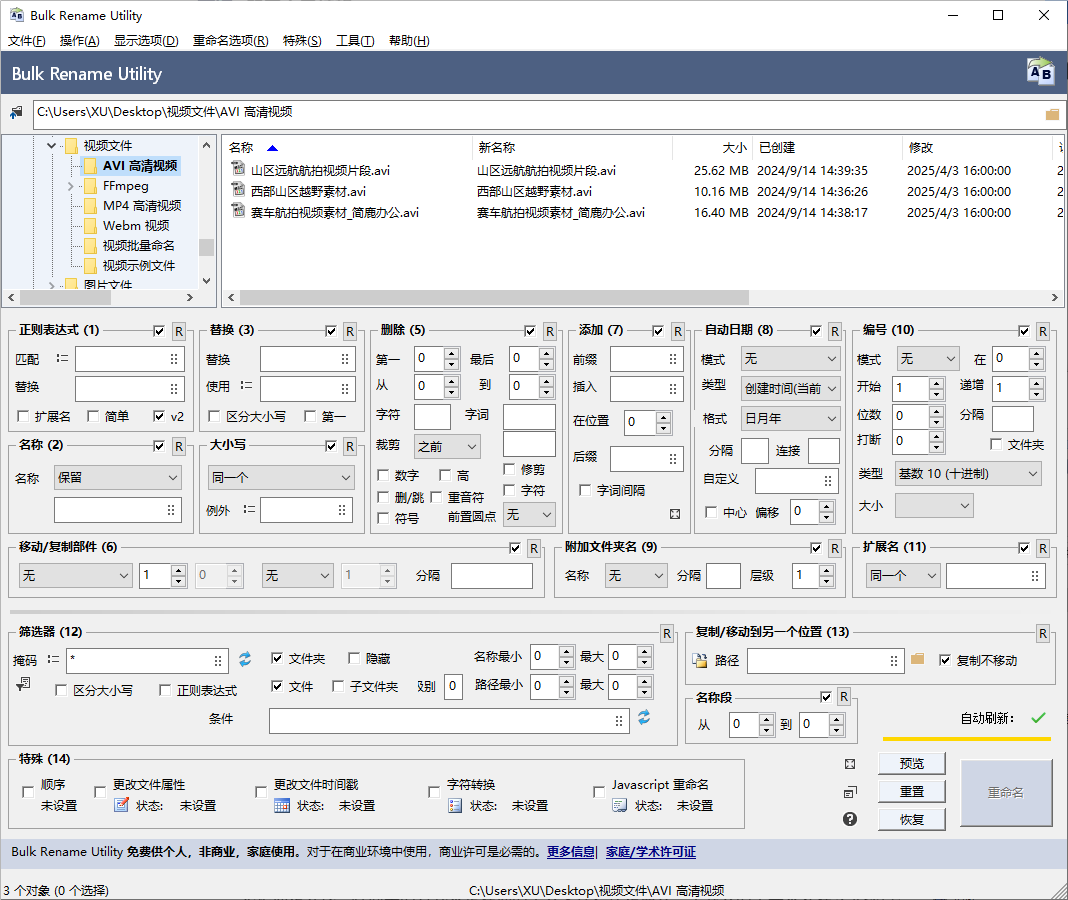Click the up-level folder icon beside address bar
Image resolution: width=1068 pixels, height=900 pixels.
(15, 112)
